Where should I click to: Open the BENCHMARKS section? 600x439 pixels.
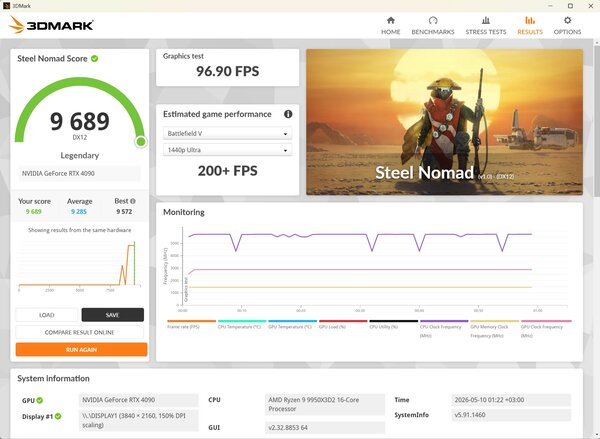point(433,26)
